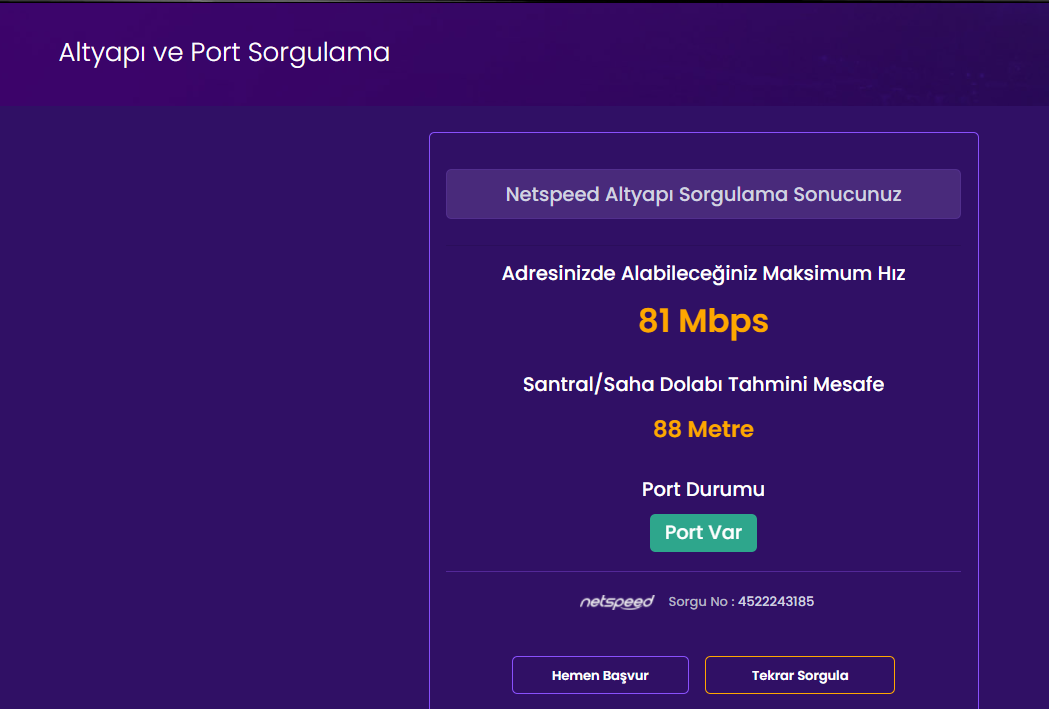Click the green Port Var badge
The height and width of the screenshot is (709, 1049).
tap(703, 533)
